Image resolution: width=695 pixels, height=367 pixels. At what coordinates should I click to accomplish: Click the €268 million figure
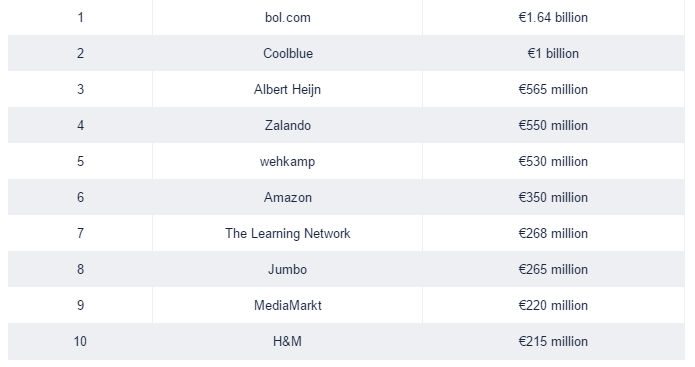click(x=553, y=233)
